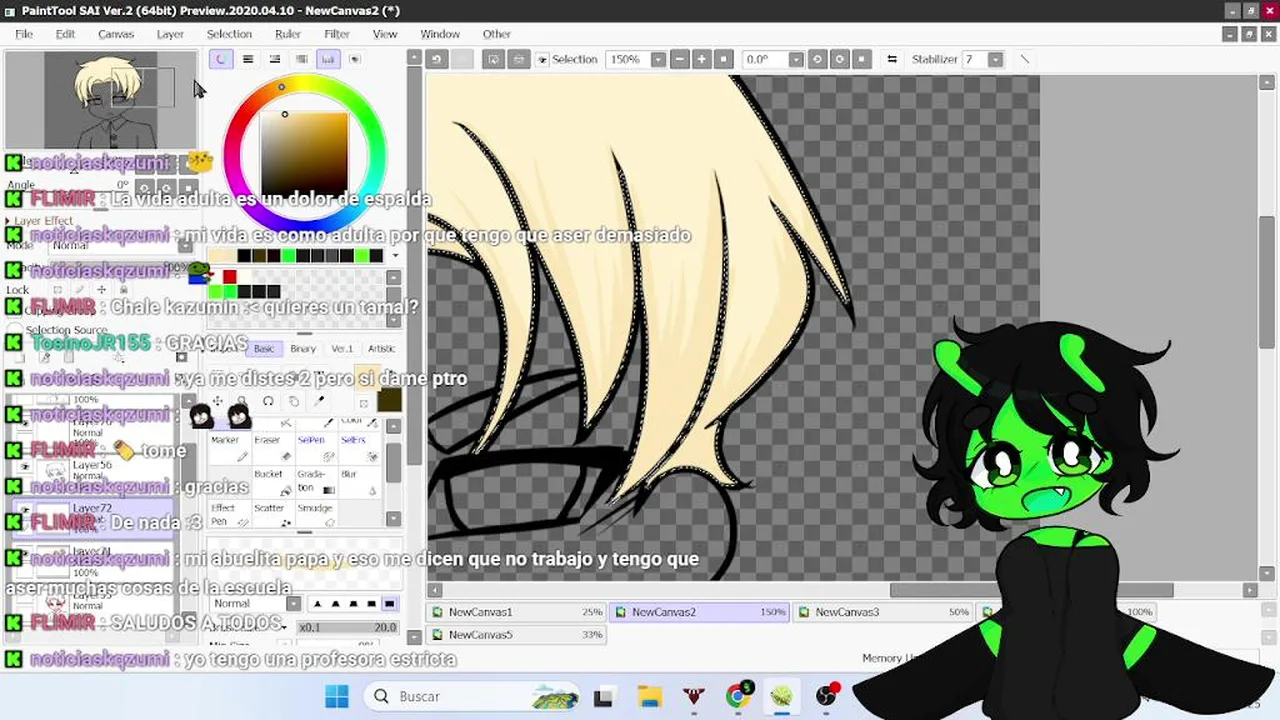Open the Stabilizer level dropdown

[x=995, y=59]
